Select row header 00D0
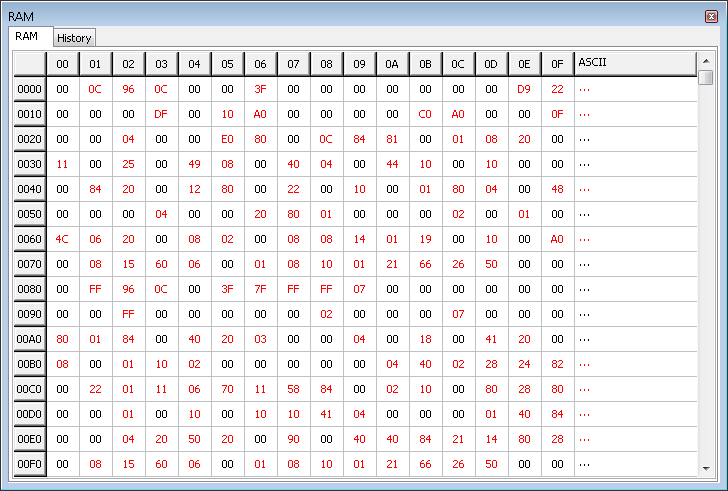 pos(30,415)
